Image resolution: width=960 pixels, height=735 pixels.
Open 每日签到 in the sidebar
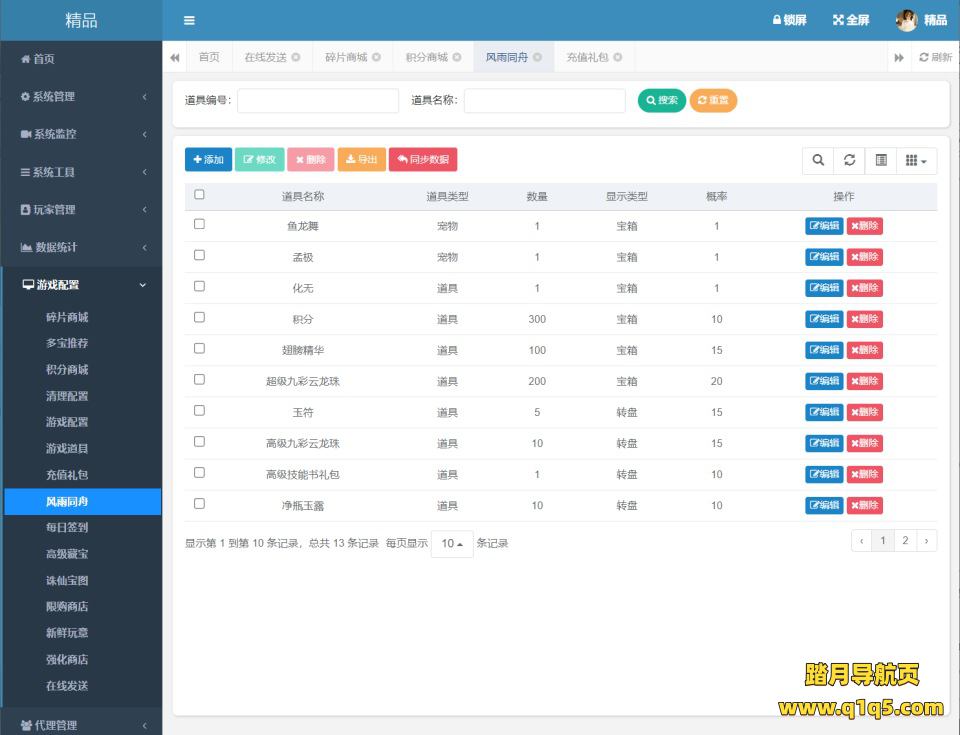67,527
